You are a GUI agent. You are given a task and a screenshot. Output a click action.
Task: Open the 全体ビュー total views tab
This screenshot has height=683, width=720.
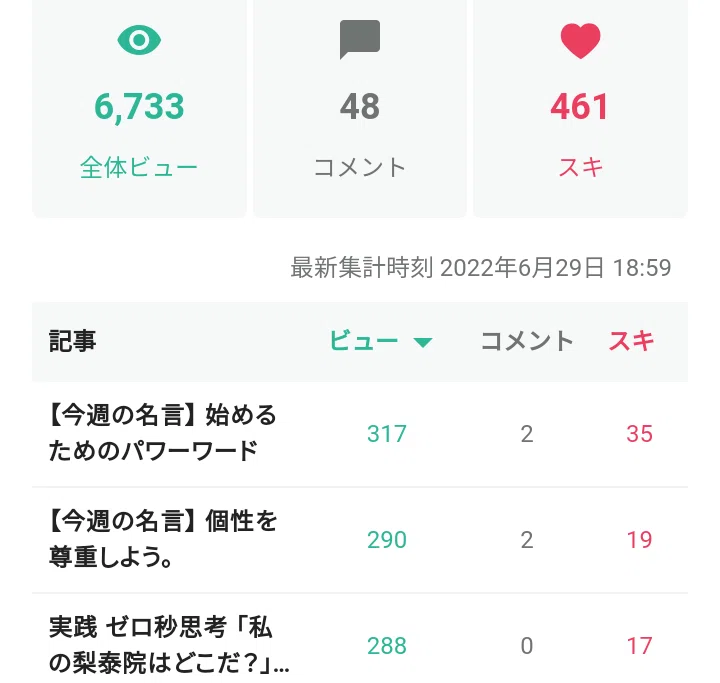pos(139,109)
